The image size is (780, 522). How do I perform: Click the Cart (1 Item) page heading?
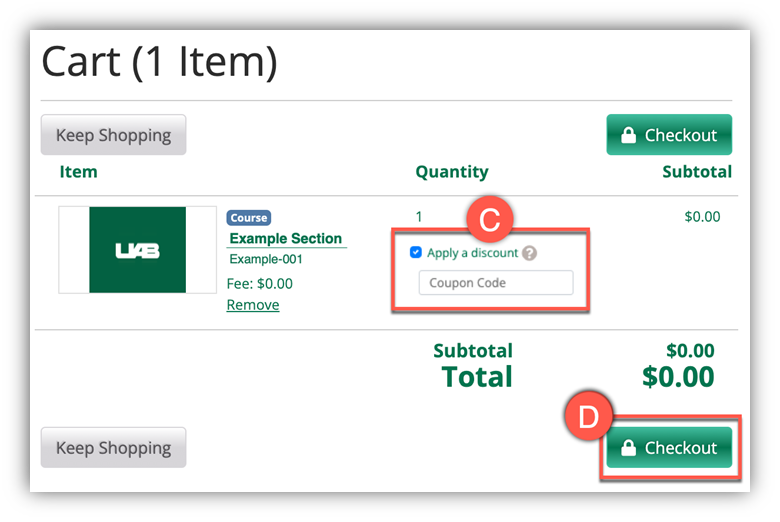(x=159, y=63)
